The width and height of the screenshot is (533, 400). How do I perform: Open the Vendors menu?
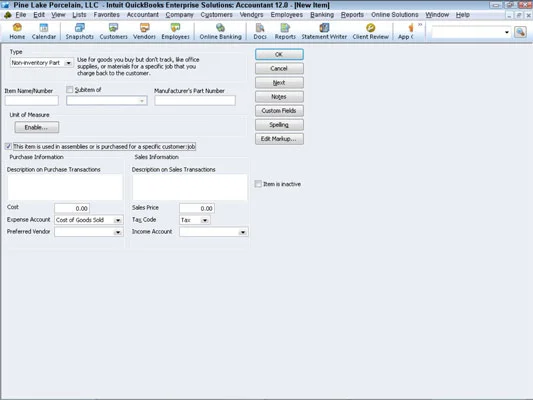[251, 15]
